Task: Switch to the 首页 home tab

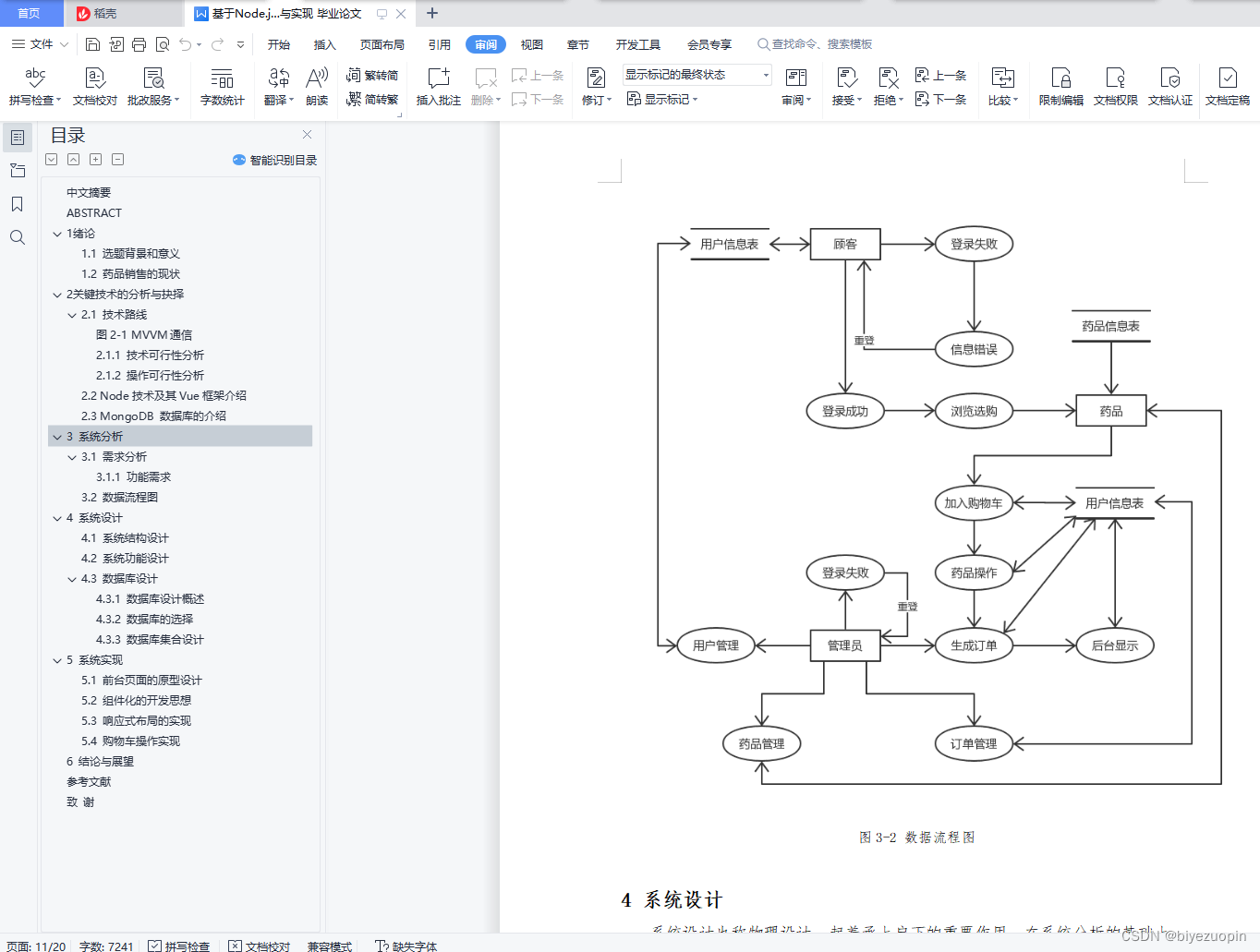Action: (30, 13)
